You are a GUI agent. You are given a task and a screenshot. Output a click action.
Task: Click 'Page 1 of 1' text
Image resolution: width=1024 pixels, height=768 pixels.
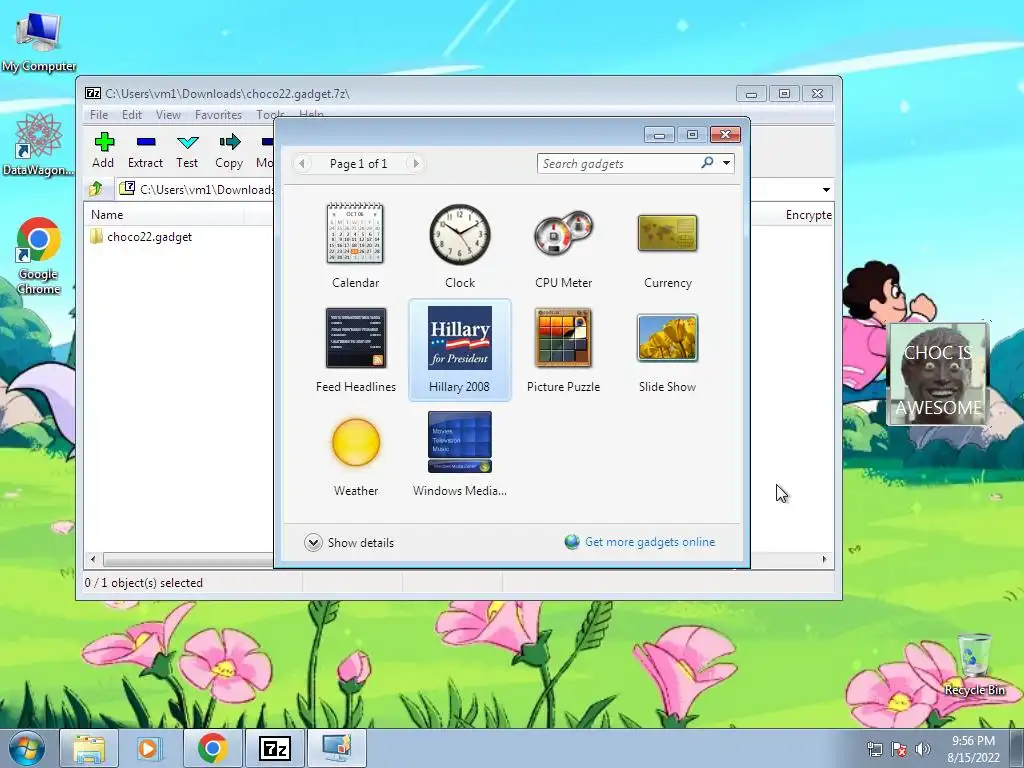point(359,163)
